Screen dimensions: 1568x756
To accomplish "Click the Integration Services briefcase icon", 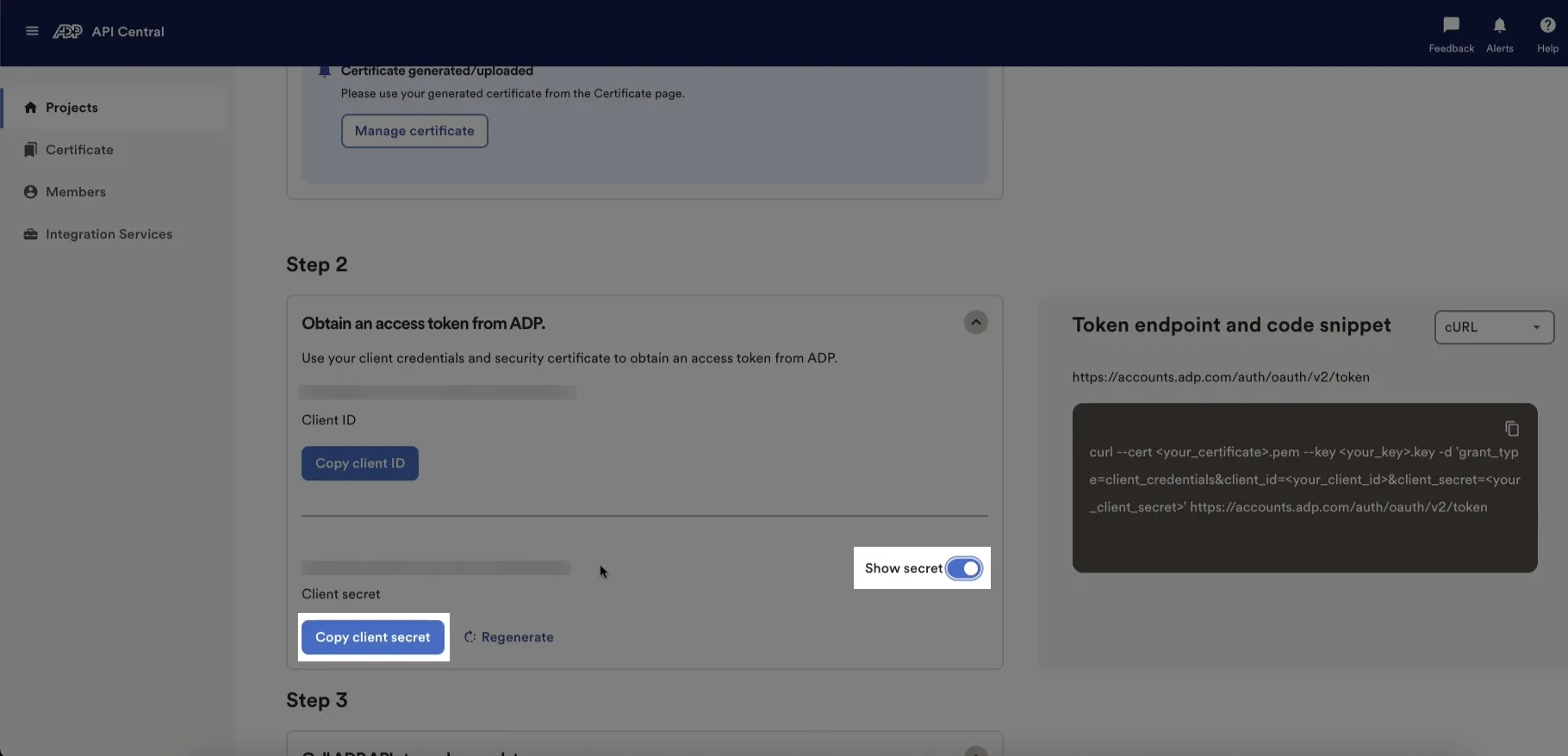I will [31, 234].
